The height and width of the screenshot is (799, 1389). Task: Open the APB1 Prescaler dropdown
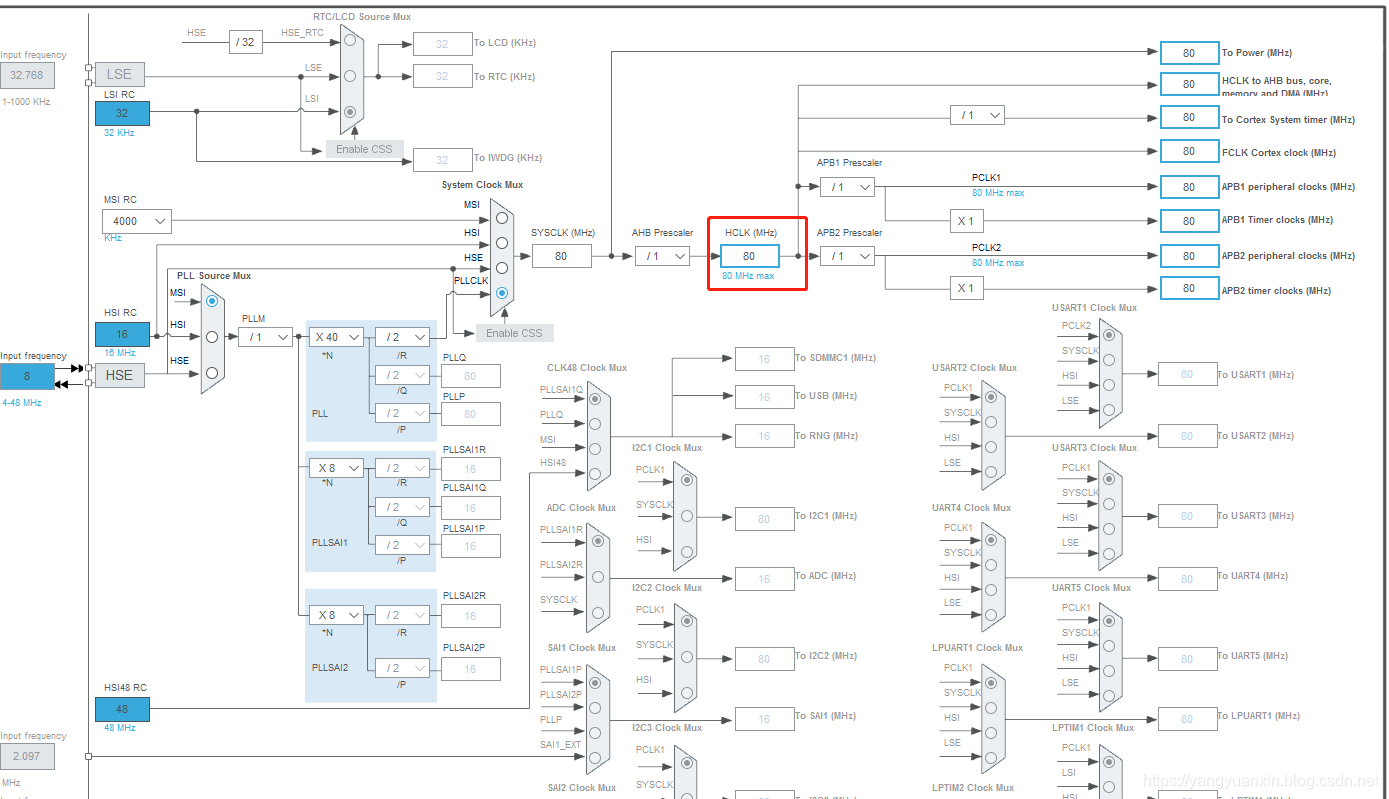[847, 187]
